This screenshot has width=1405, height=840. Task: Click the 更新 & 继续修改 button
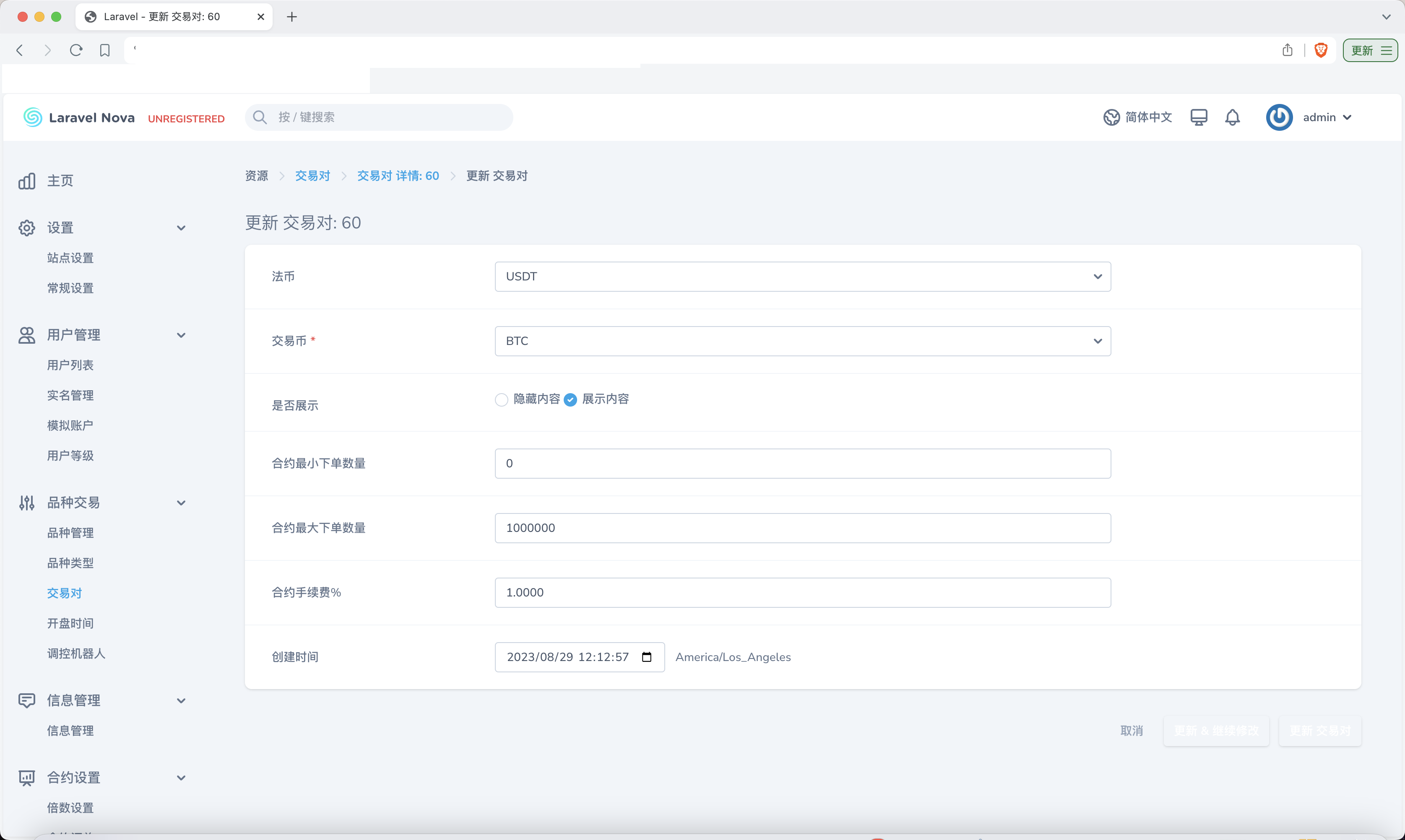coord(1216,731)
